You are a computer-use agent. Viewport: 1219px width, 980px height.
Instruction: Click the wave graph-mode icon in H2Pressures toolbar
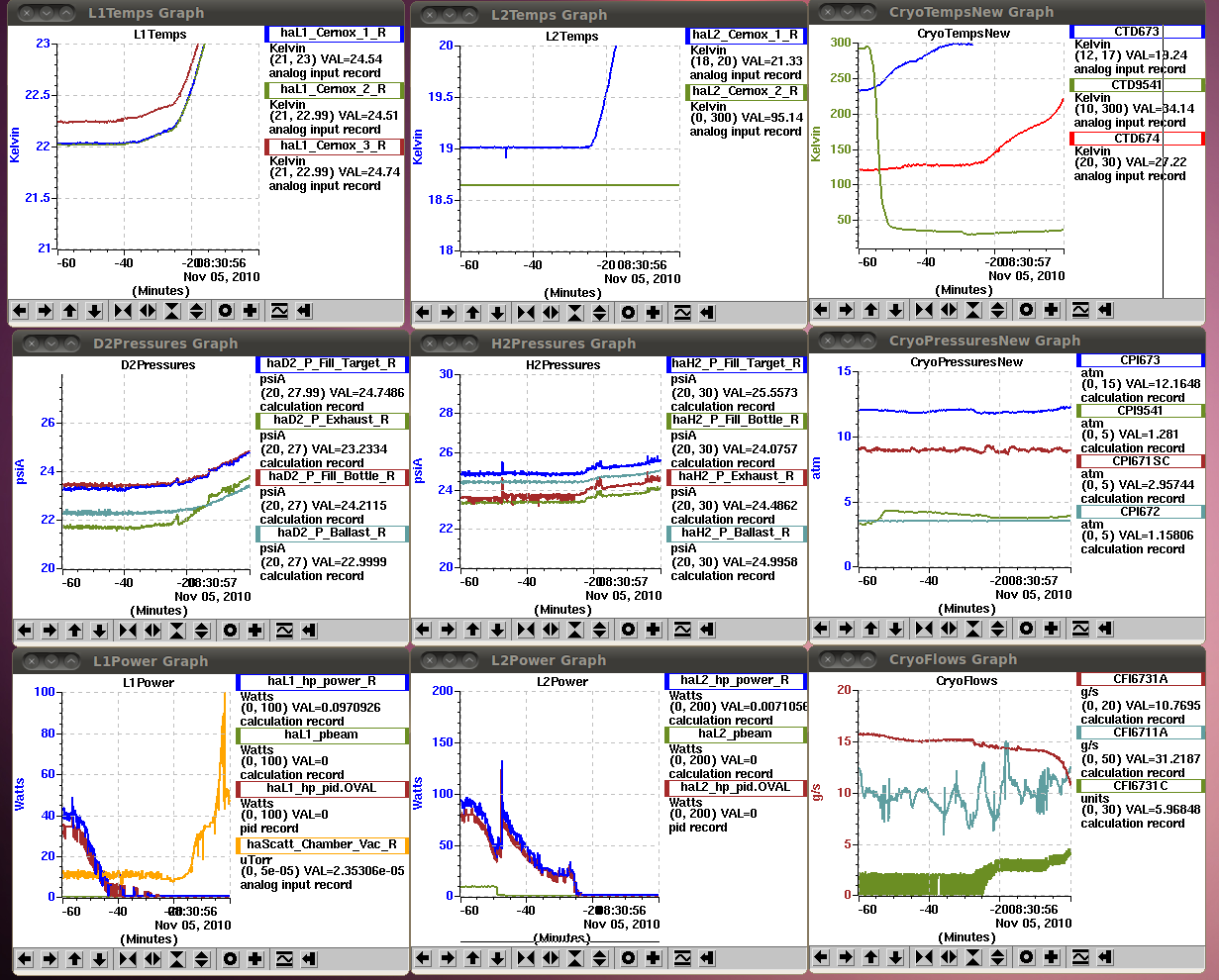[x=682, y=630]
